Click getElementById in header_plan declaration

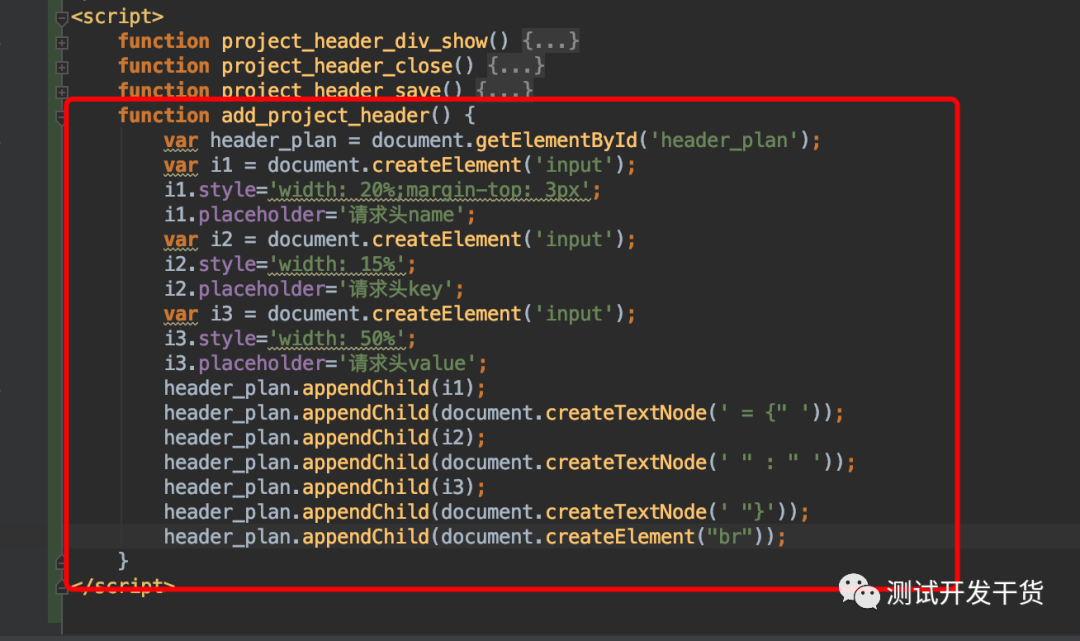pos(557,140)
